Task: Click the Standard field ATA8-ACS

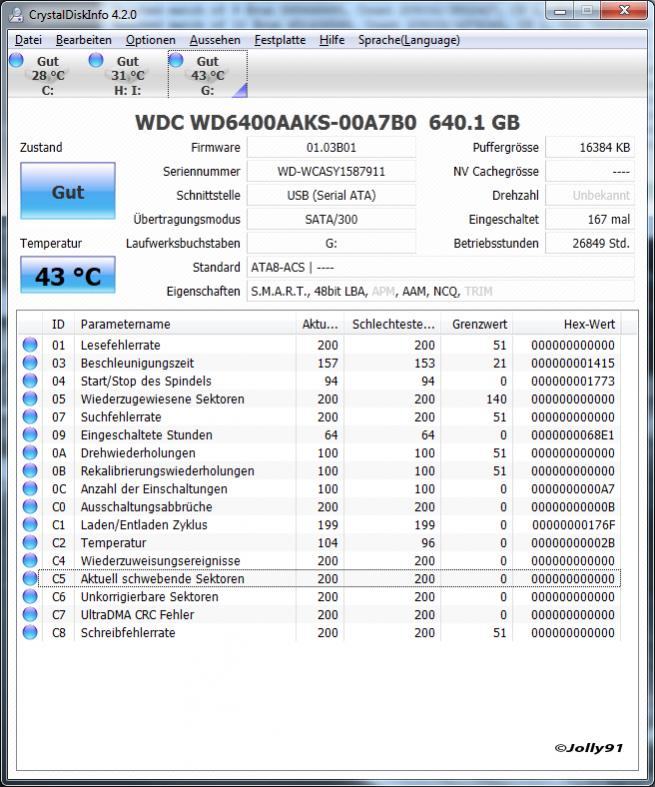Action: click(x=440, y=268)
